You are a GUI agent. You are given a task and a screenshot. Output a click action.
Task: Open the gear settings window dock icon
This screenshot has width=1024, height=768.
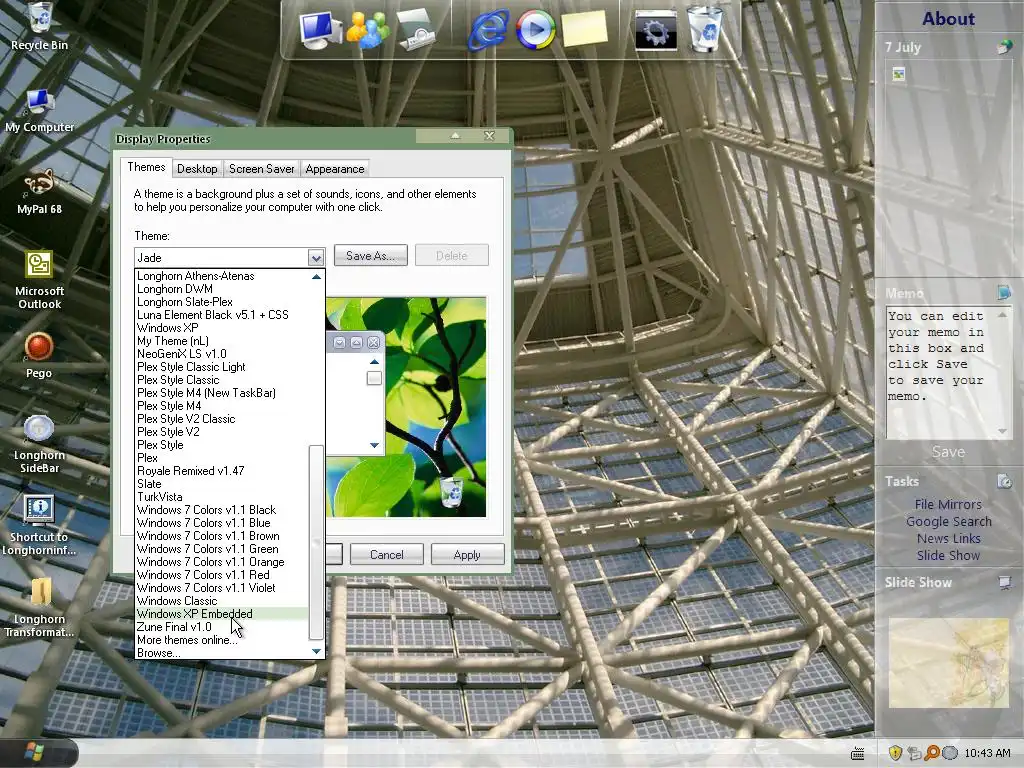point(656,30)
